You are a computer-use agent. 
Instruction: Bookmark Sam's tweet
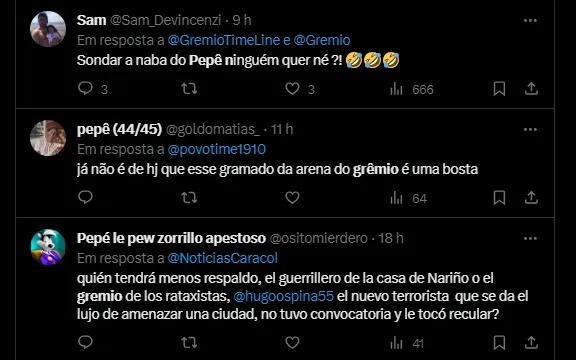pos(499,89)
